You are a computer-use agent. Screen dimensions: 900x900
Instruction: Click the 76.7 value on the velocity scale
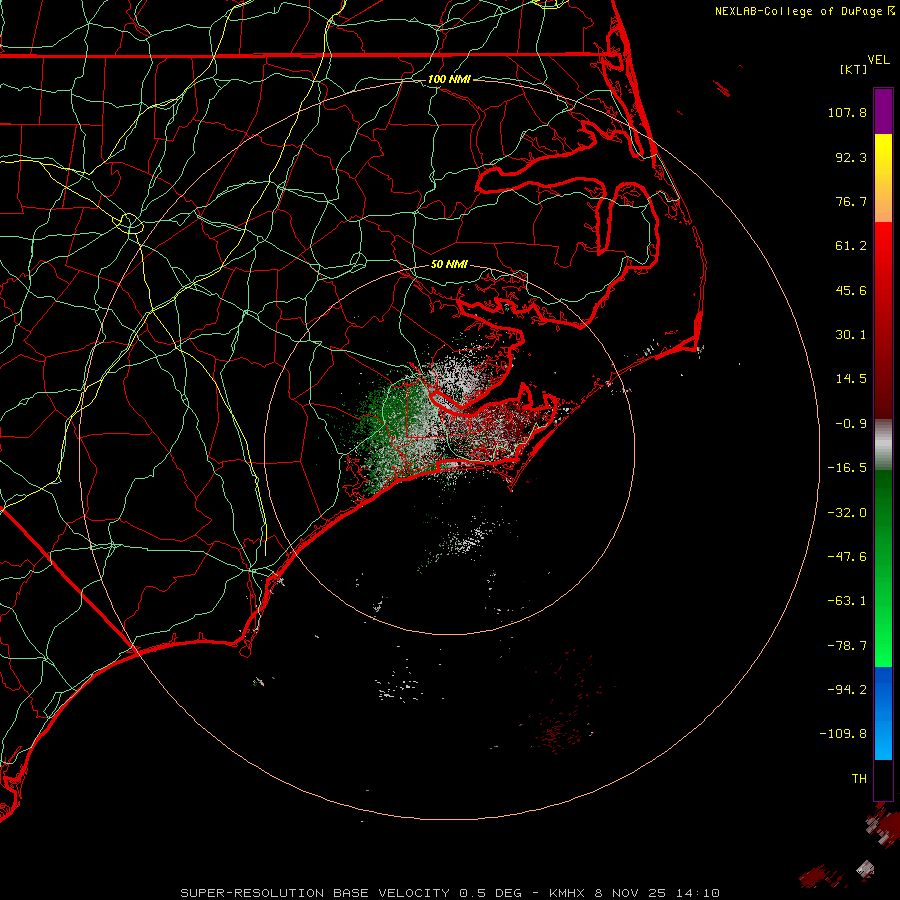click(851, 201)
